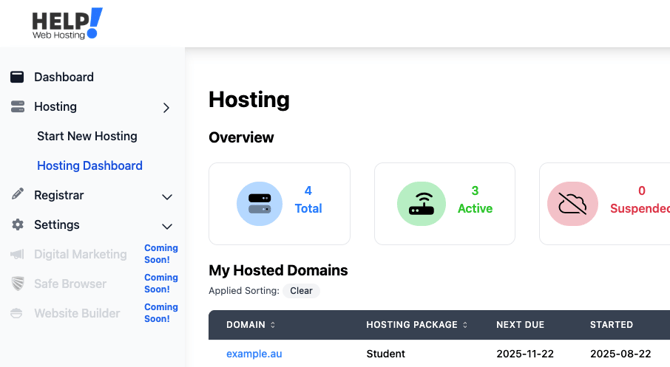Click the Digital Marketing megaphone icon
Screen dimensions: 670x367
coord(17,254)
